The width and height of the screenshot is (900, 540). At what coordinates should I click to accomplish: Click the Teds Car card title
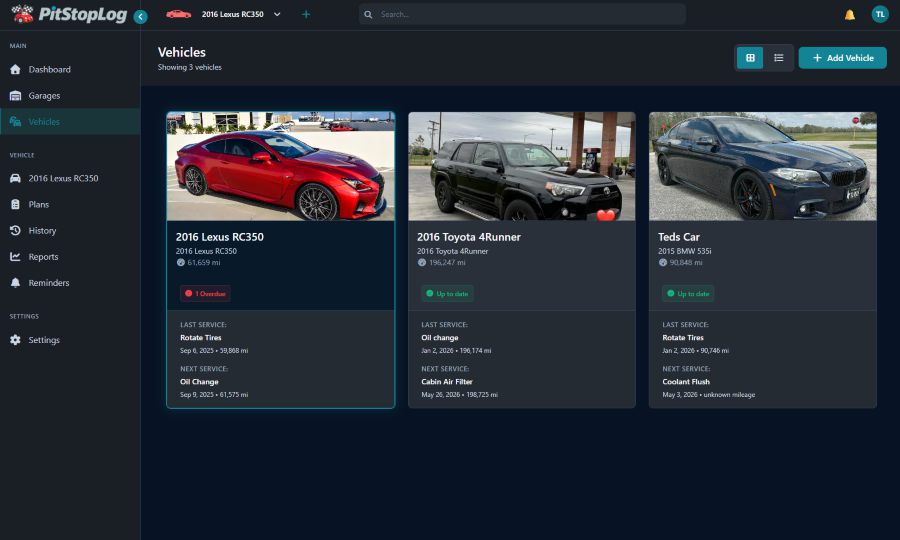coord(678,237)
